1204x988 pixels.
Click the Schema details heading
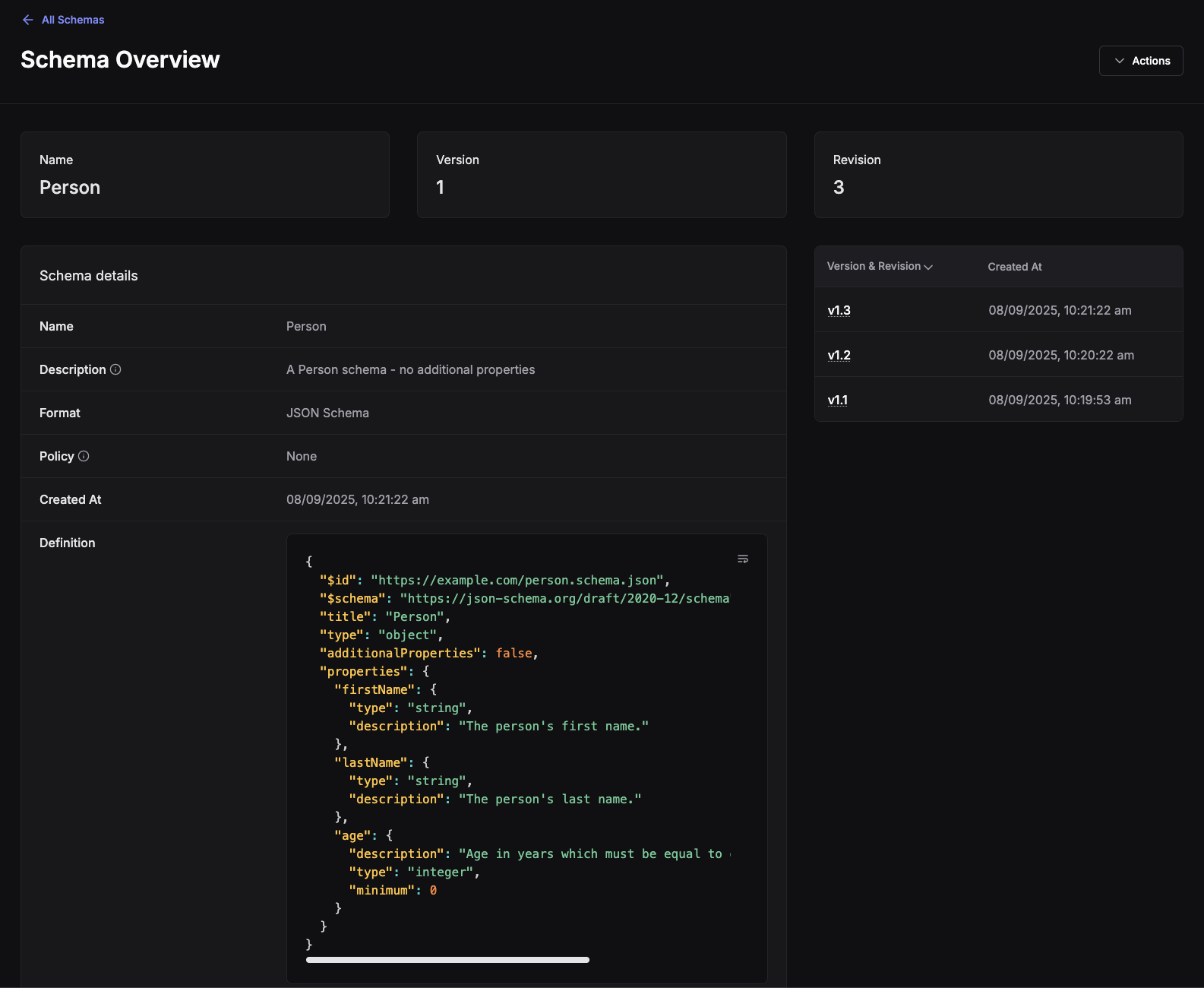click(x=89, y=276)
